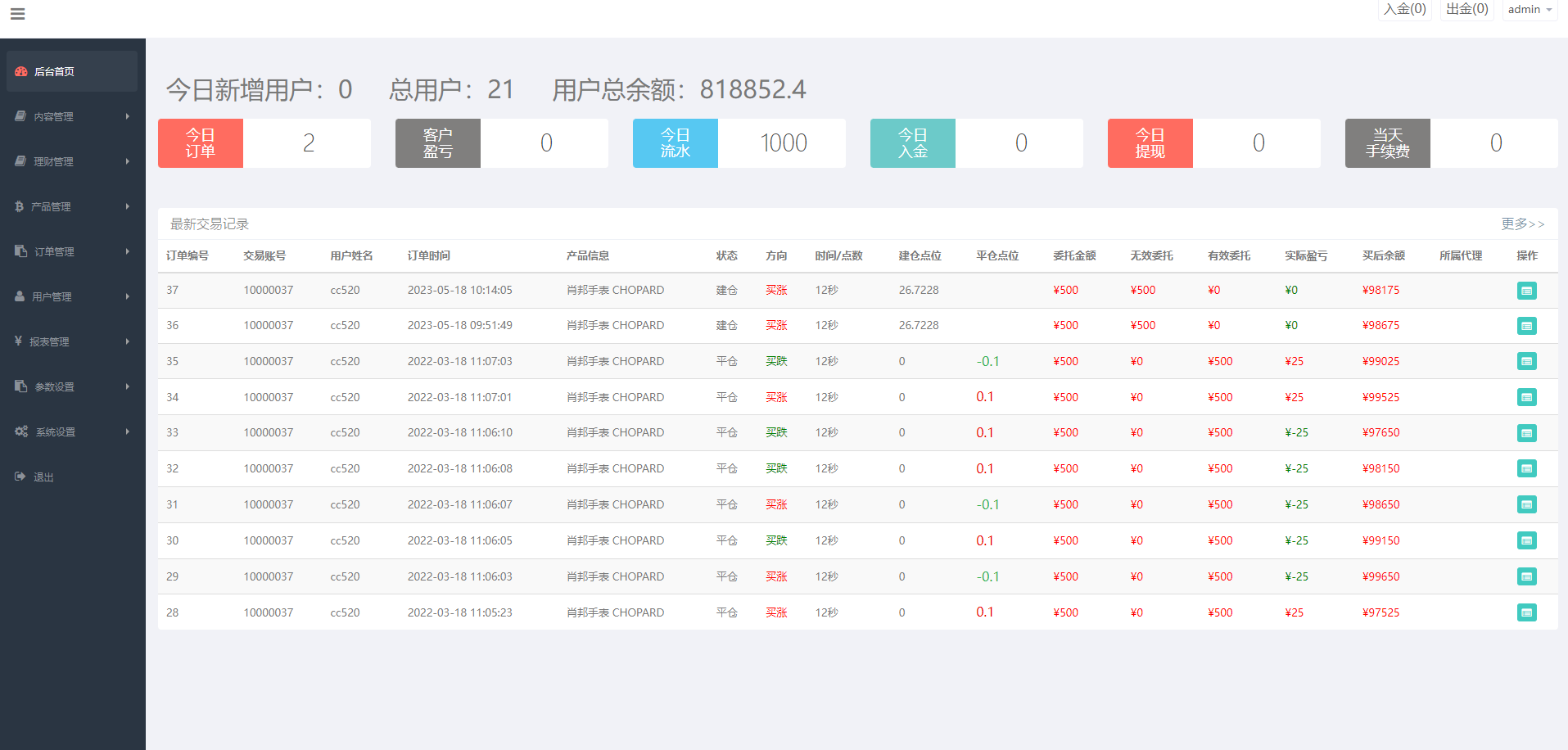The width and height of the screenshot is (1568, 750).
Task: Select the 系统设置 system settings gear icon
Action: point(22,431)
